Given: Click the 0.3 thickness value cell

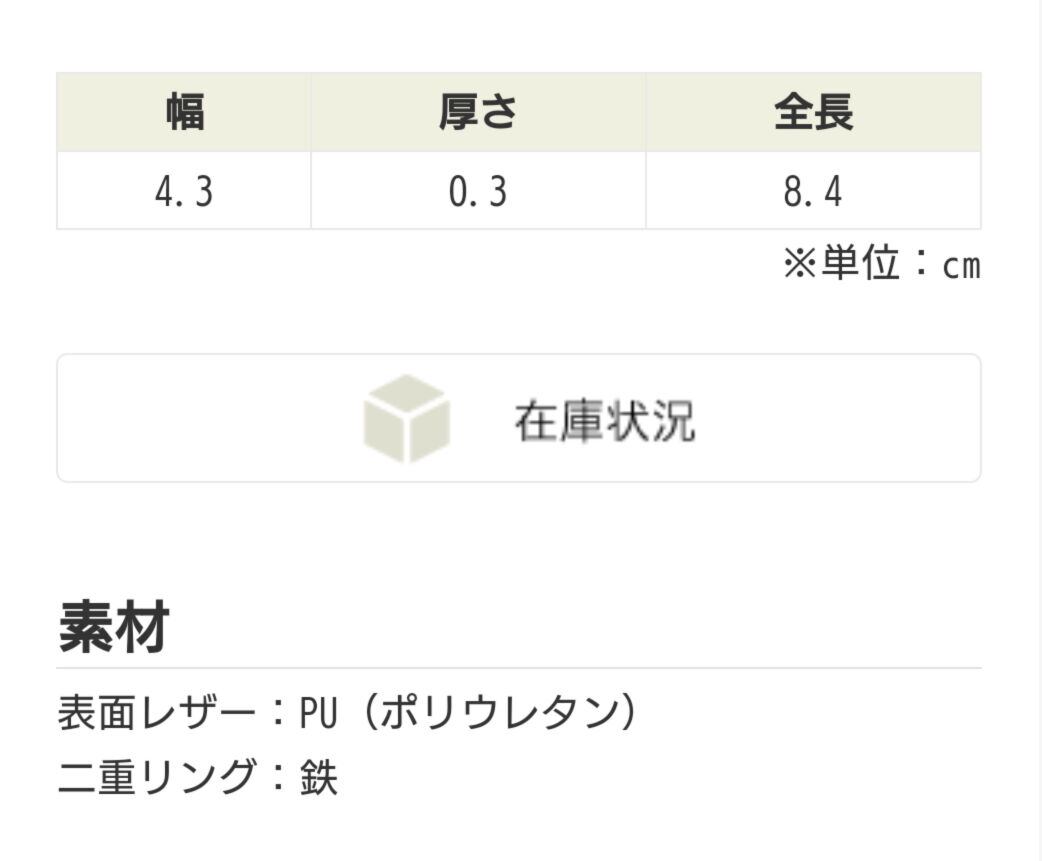Looking at the screenshot, I should pyautogui.click(x=478, y=191).
